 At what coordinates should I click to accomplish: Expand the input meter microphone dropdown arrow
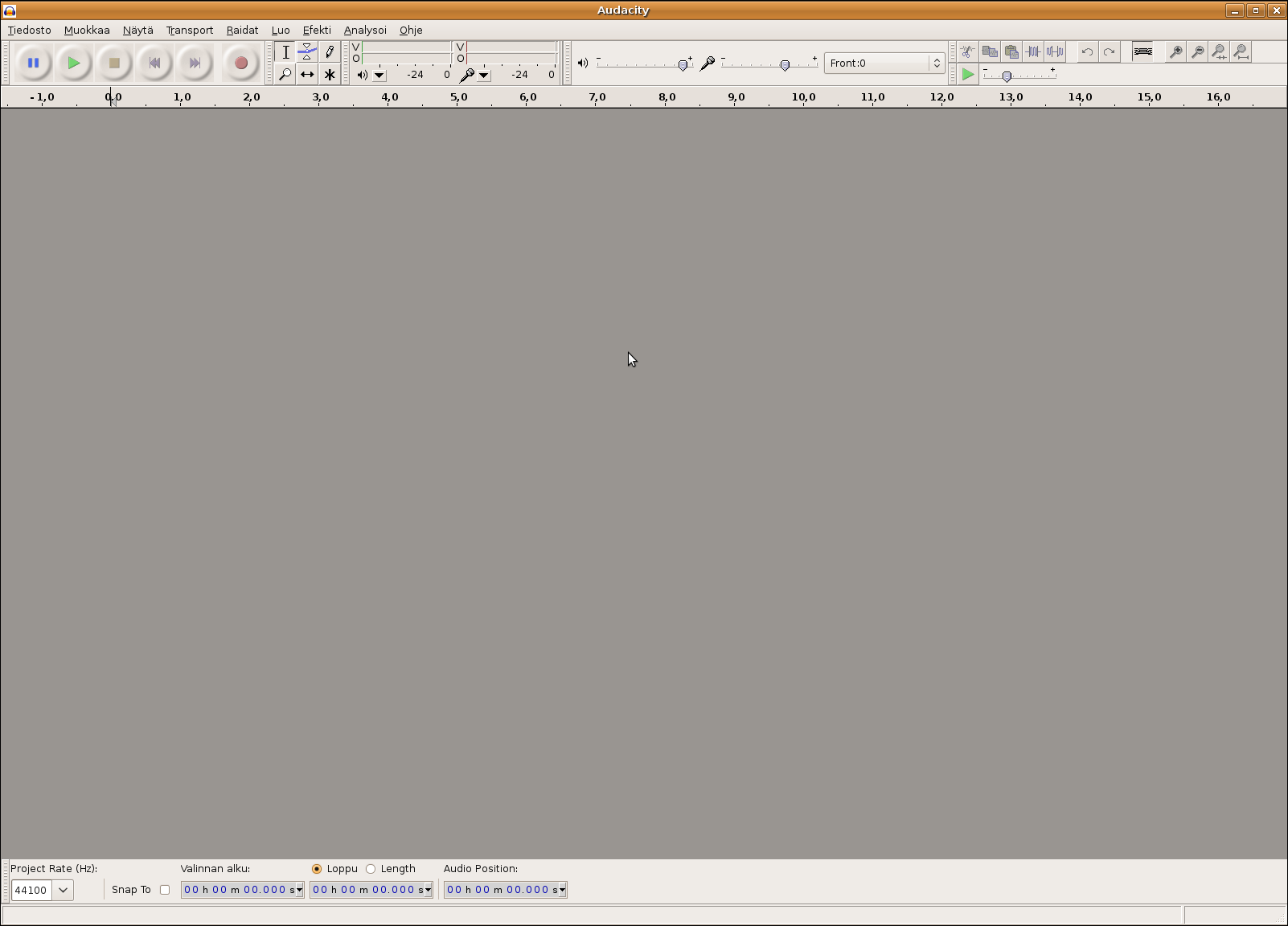(x=484, y=76)
